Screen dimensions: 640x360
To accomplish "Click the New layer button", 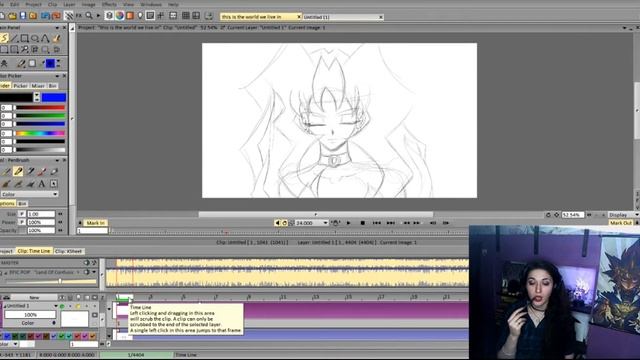I will point(34,297).
